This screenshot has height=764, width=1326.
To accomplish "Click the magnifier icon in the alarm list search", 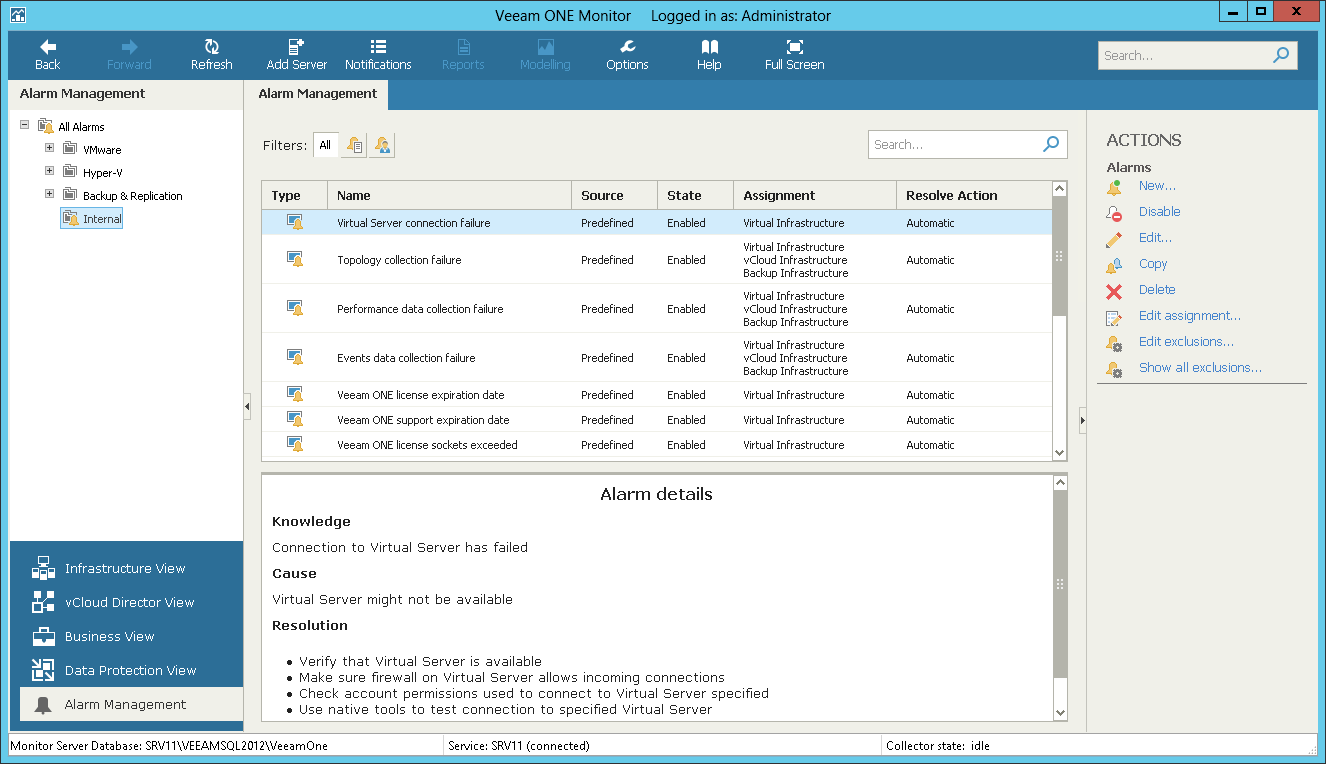I will click(1051, 144).
